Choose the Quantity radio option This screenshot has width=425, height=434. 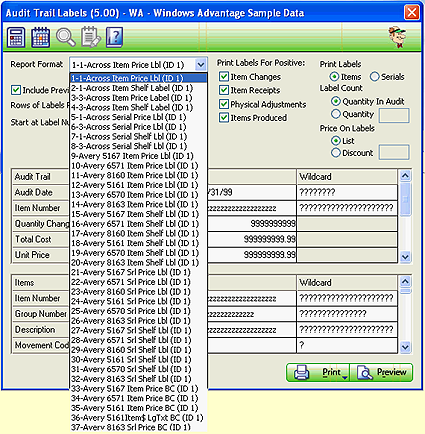coord(336,114)
